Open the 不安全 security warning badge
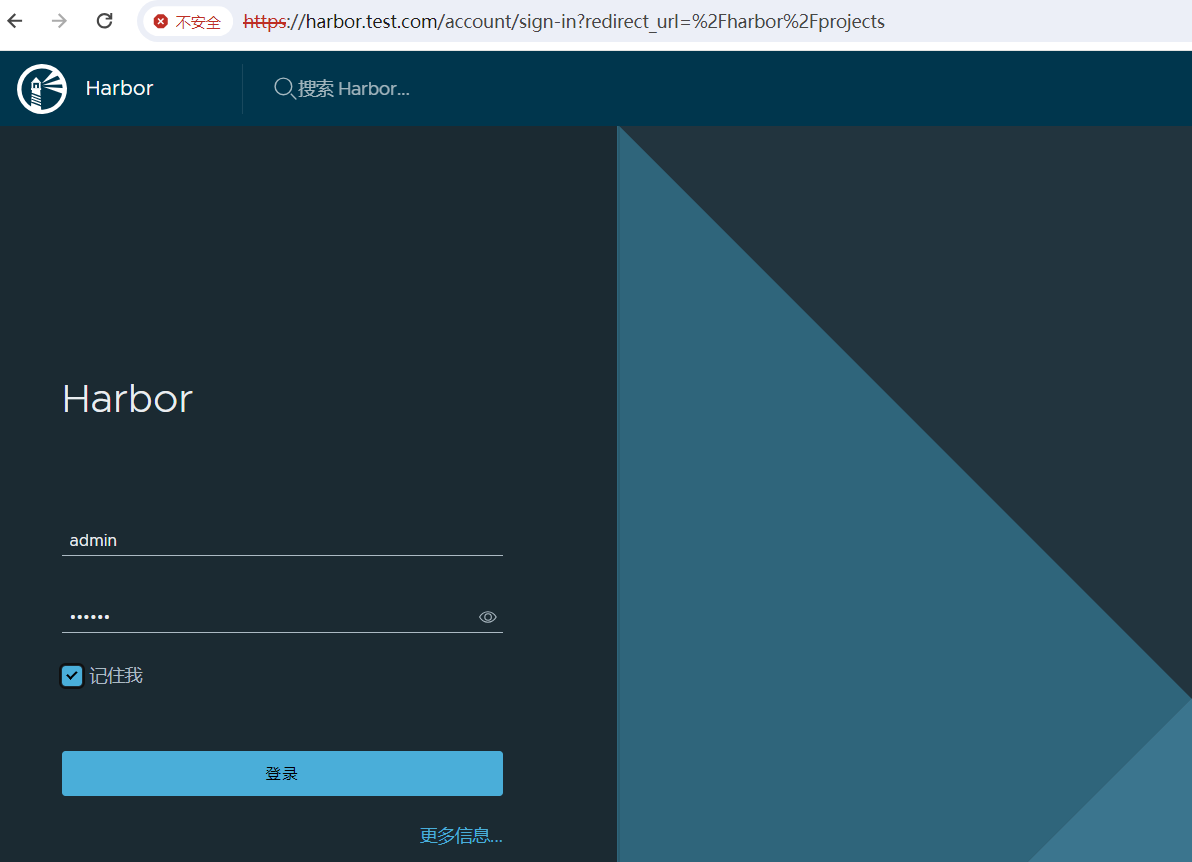 click(187, 22)
